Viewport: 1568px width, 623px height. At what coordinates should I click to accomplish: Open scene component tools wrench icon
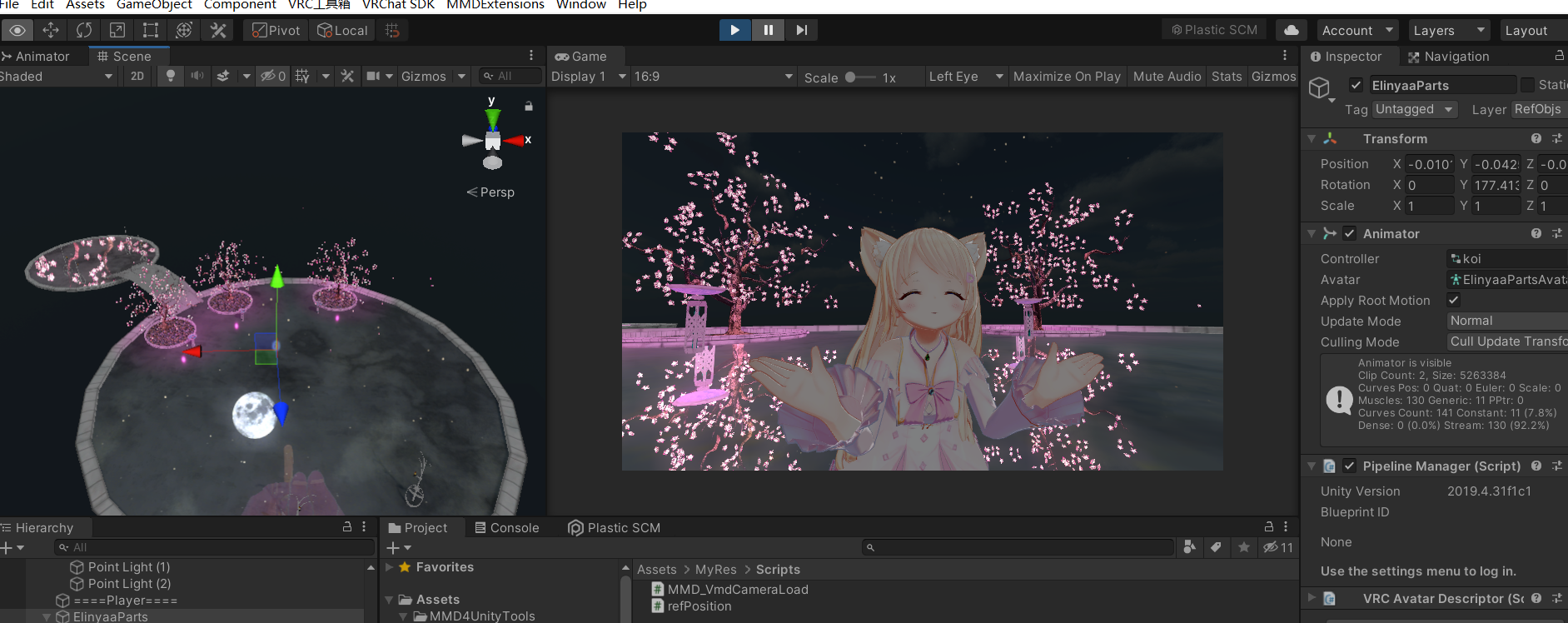tap(347, 76)
